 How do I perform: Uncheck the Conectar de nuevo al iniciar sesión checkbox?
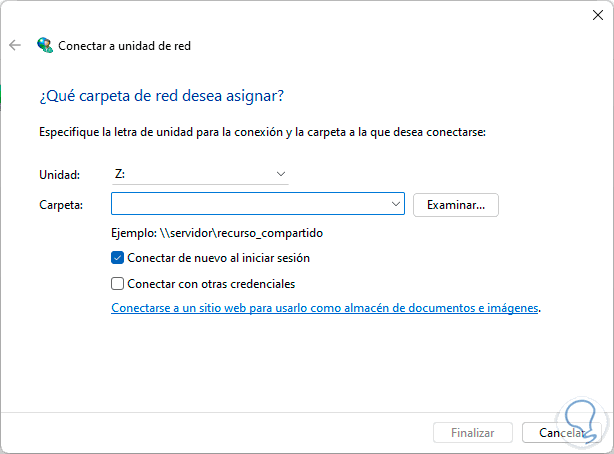click(x=118, y=258)
